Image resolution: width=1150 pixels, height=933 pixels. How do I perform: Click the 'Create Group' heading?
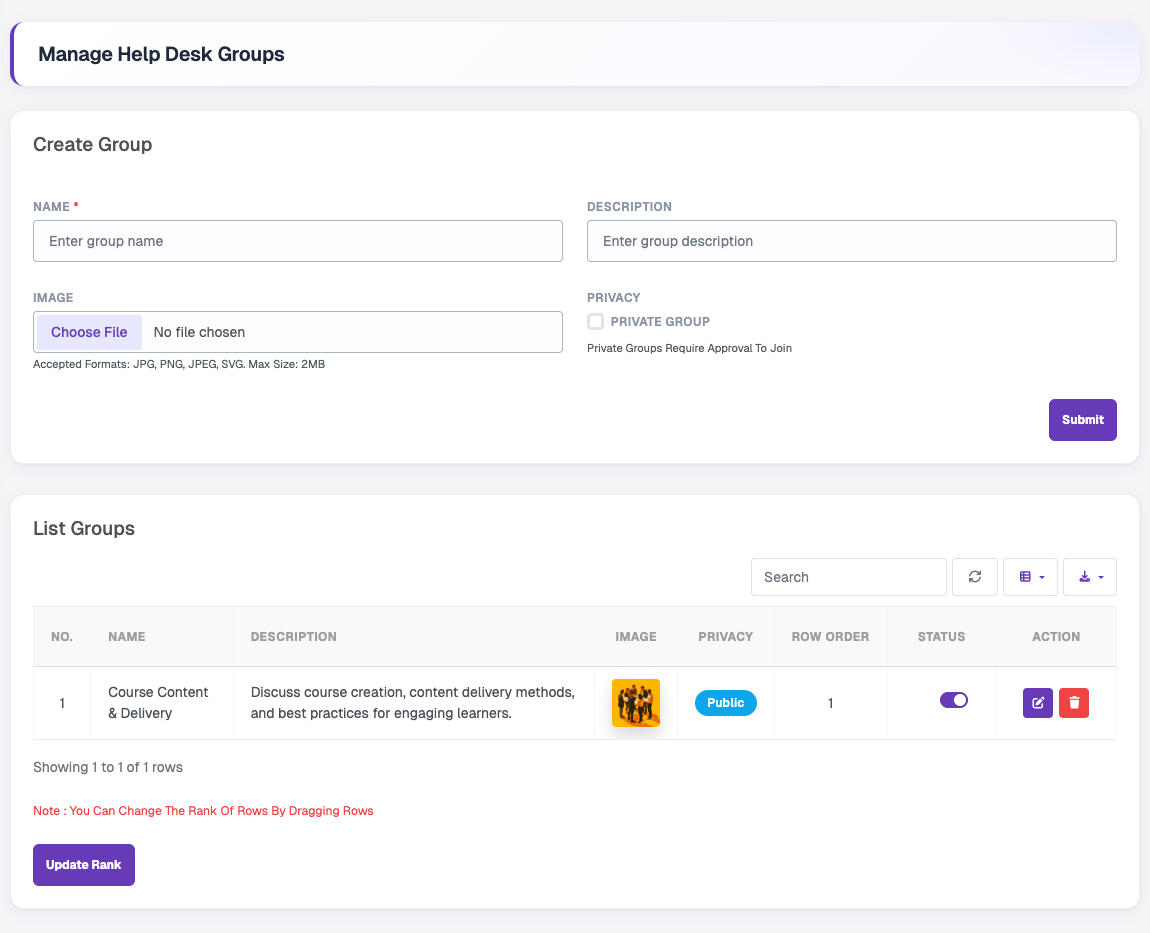(92, 144)
